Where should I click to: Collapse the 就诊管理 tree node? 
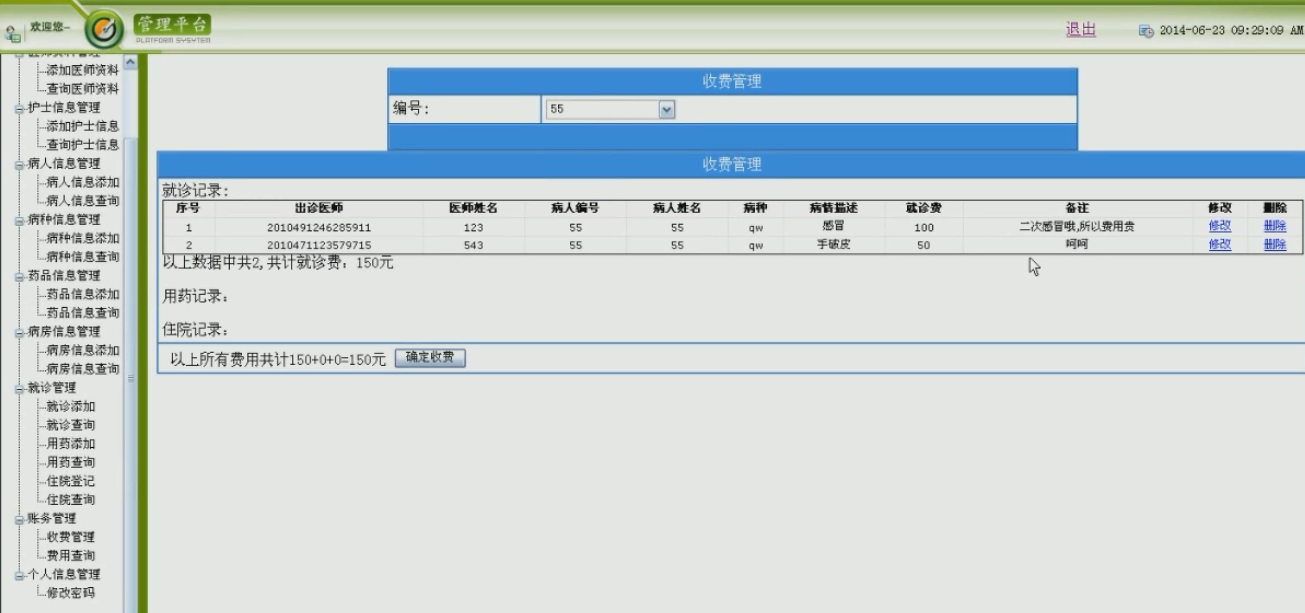click(19, 388)
